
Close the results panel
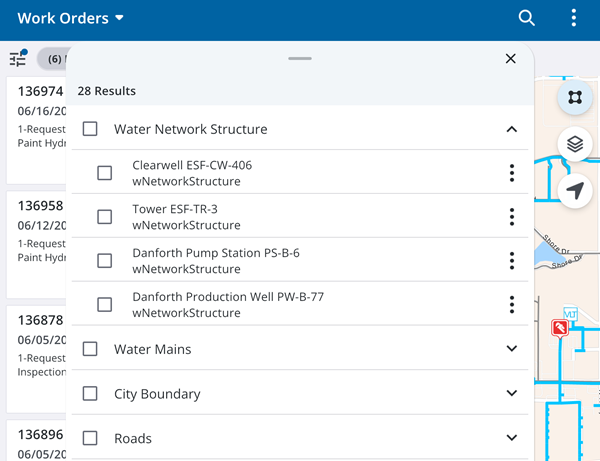511,59
